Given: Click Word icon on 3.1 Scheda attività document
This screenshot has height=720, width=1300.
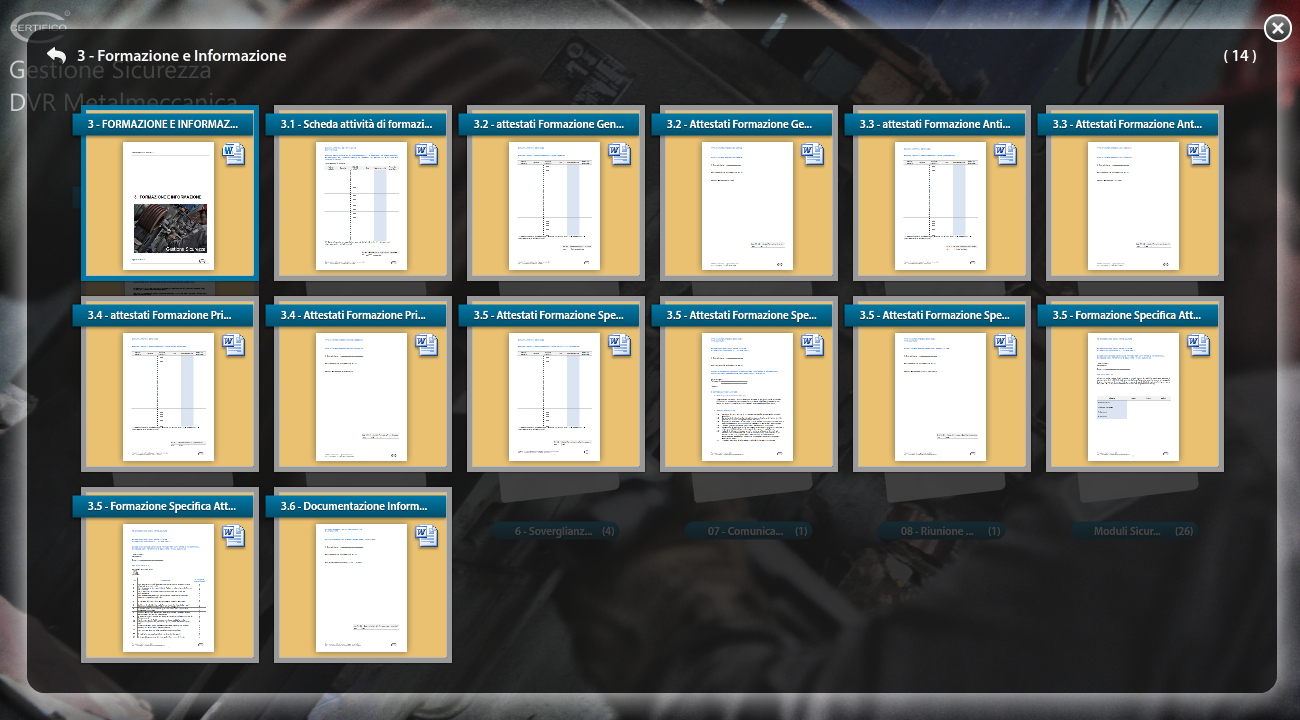Looking at the screenshot, I should tap(426, 154).
